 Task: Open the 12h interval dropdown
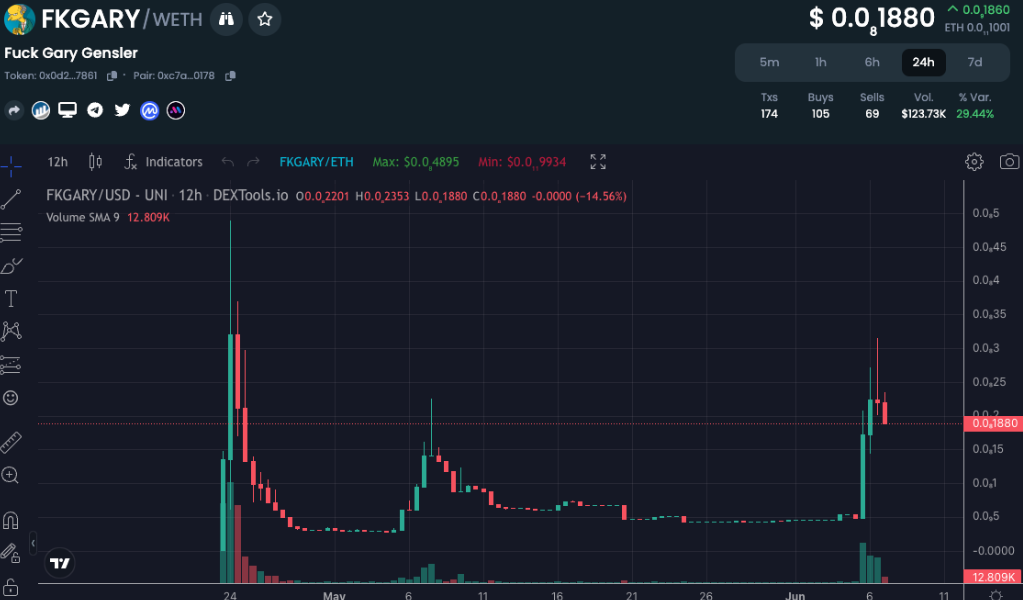[58, 162]
